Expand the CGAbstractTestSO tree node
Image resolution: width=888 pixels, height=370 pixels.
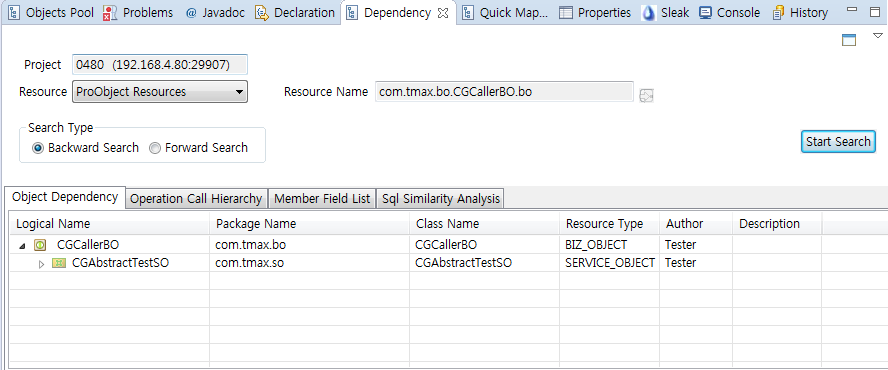coord(41,264)
